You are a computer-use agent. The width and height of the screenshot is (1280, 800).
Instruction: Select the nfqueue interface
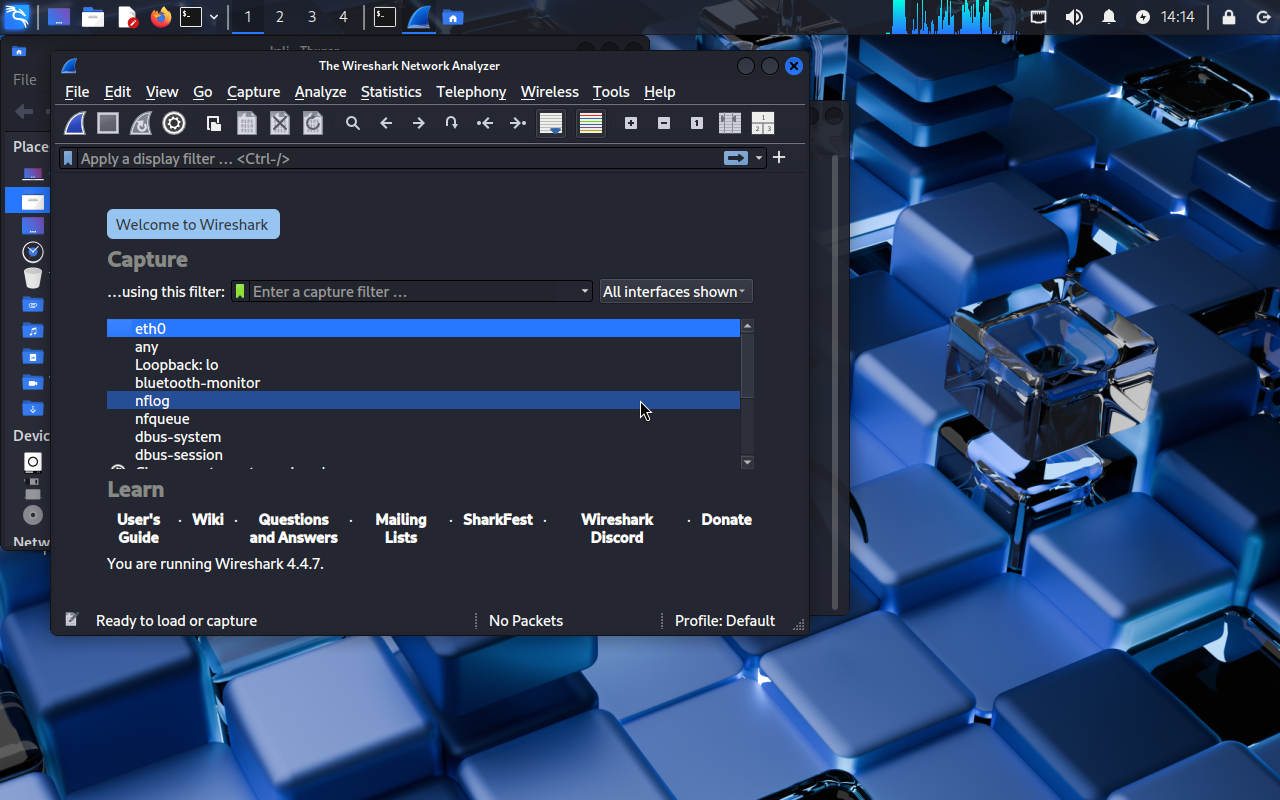423,418
